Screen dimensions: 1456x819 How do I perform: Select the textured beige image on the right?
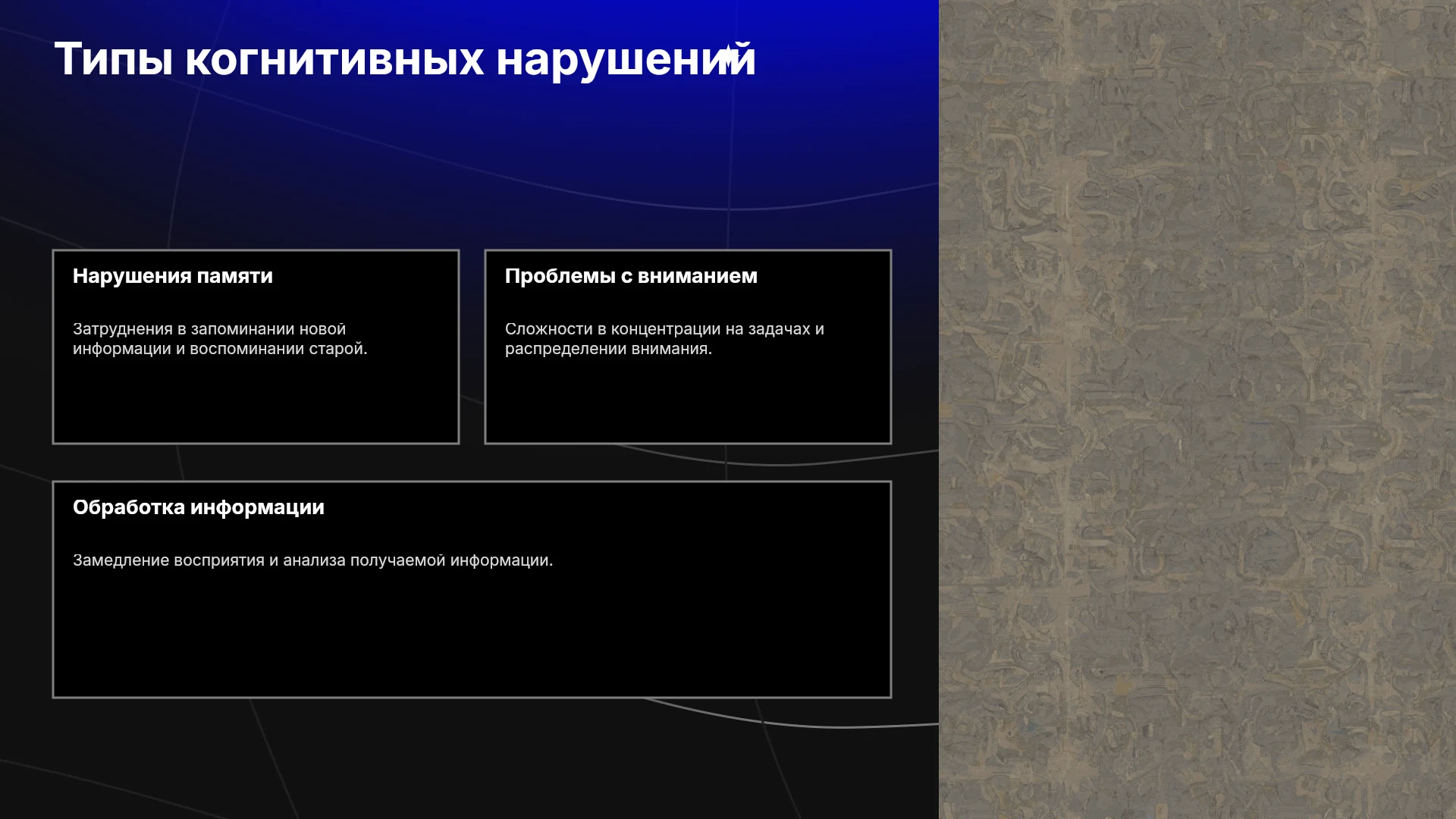(x=1197, y=409)
